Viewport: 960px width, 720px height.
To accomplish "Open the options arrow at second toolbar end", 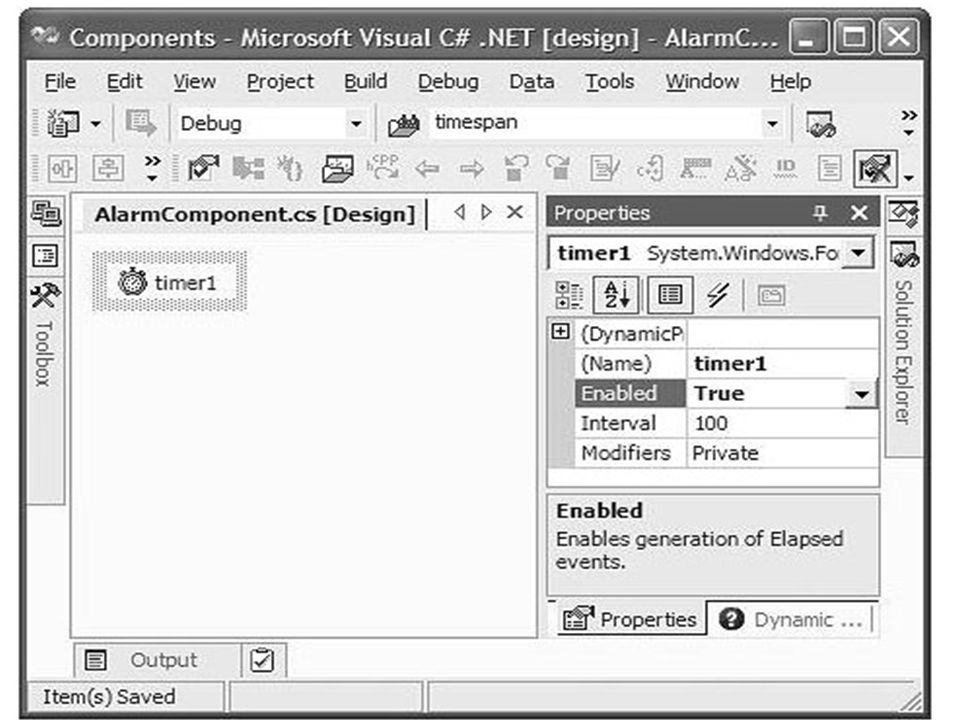I will click(x=909, y=178).
